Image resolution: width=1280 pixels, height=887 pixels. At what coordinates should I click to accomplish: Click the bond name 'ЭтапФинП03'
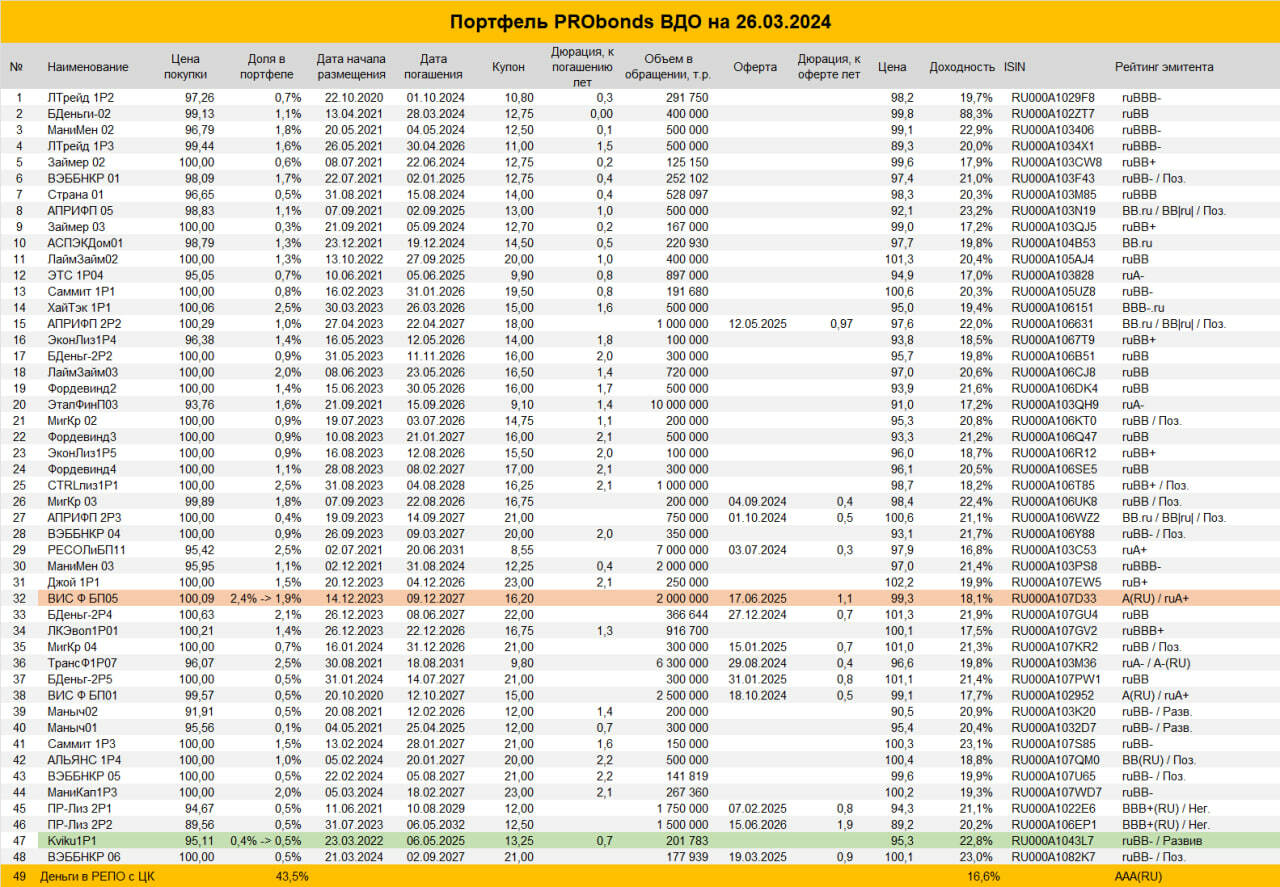(x=82, y=404)
